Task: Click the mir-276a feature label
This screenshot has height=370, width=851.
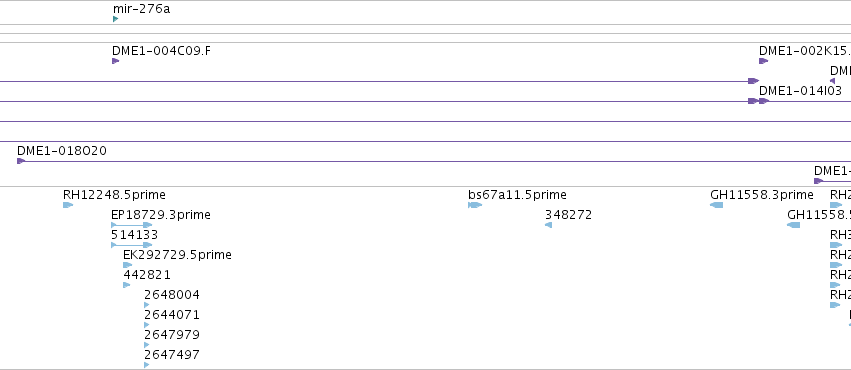Action: tap(141, 9)
